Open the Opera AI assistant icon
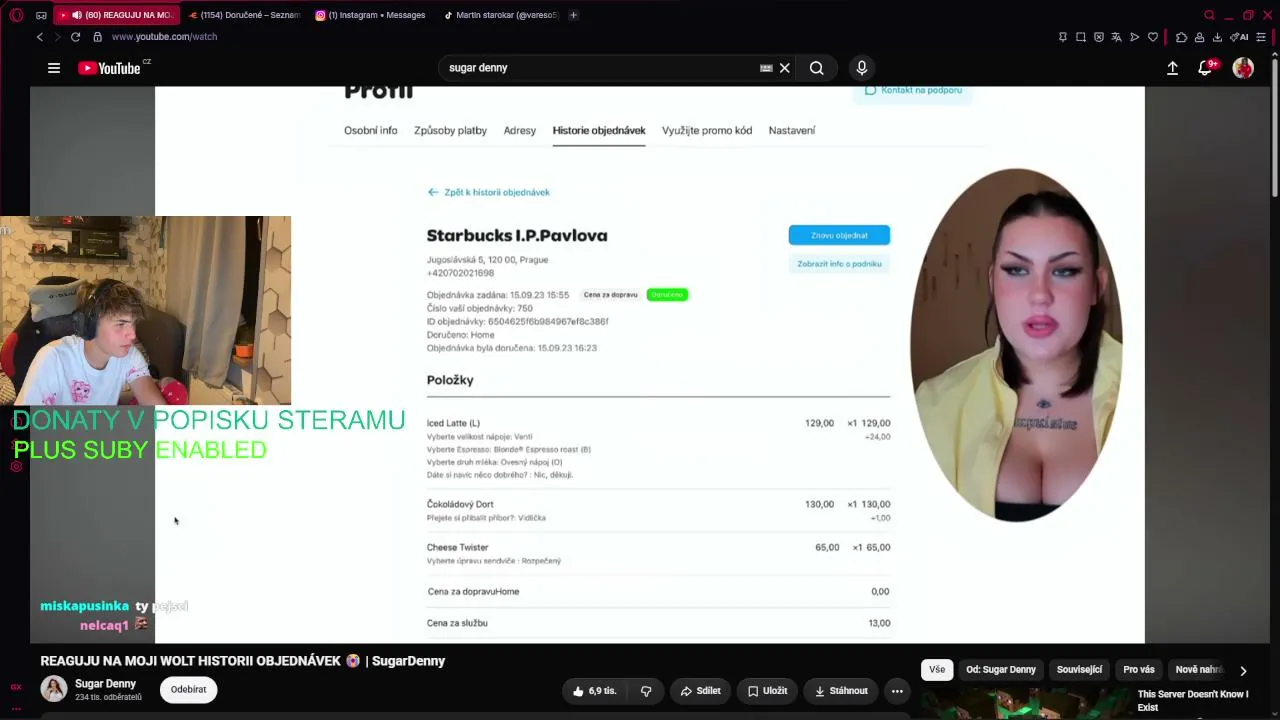Viewport: 1280px width, 720px height. 1240,37
